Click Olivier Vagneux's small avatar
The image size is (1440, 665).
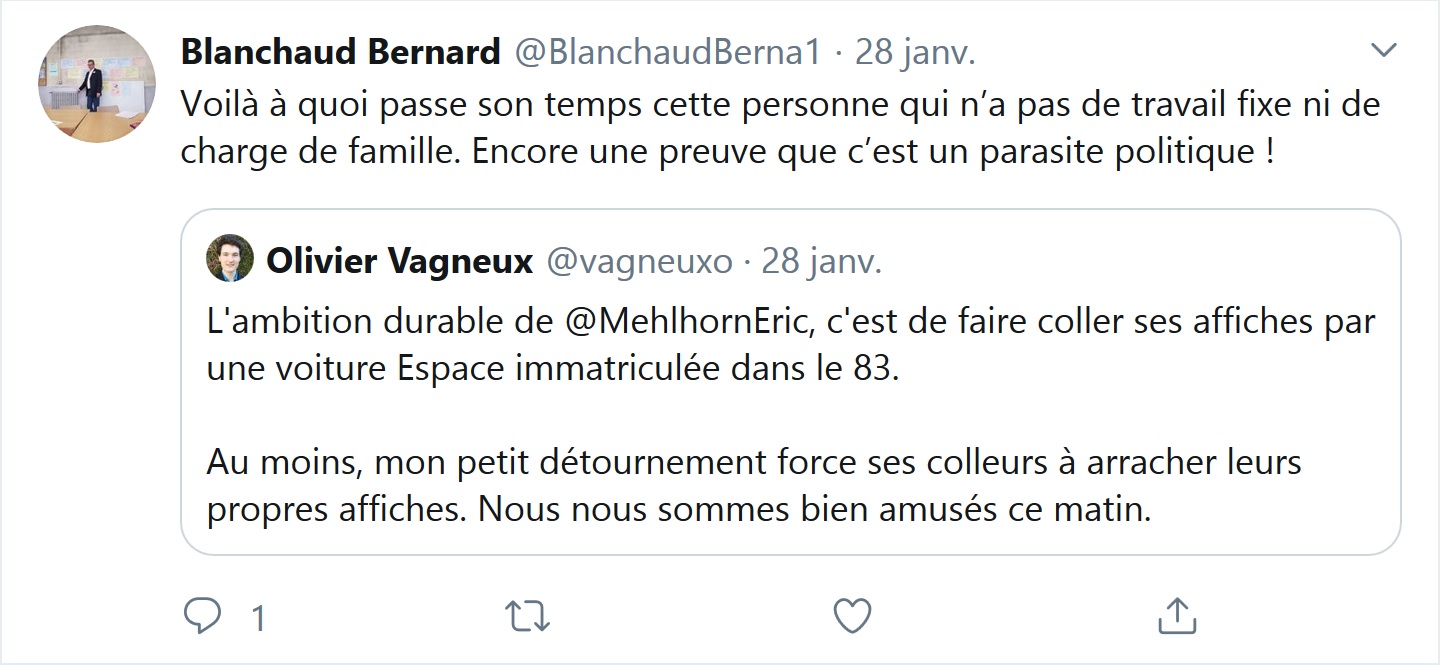[x=230, y=262]
